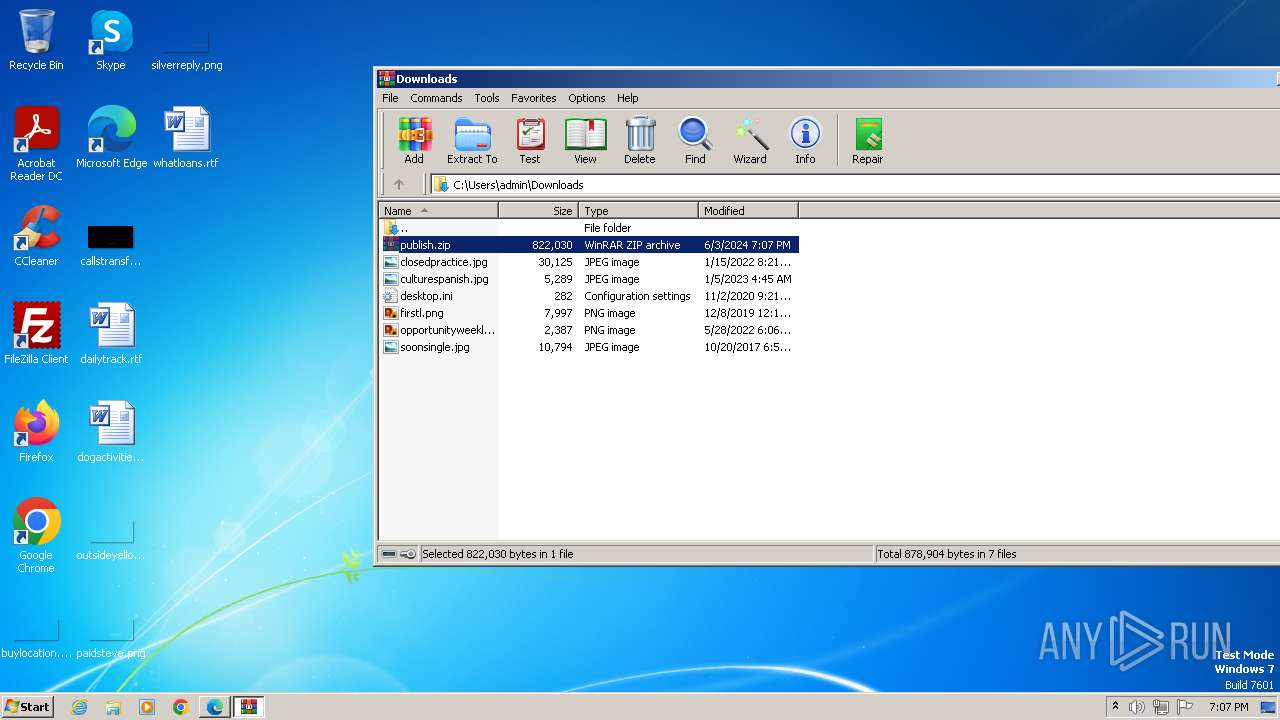Click the buylocation desktop file
The image size is (1280, 720).
(36, 640)
